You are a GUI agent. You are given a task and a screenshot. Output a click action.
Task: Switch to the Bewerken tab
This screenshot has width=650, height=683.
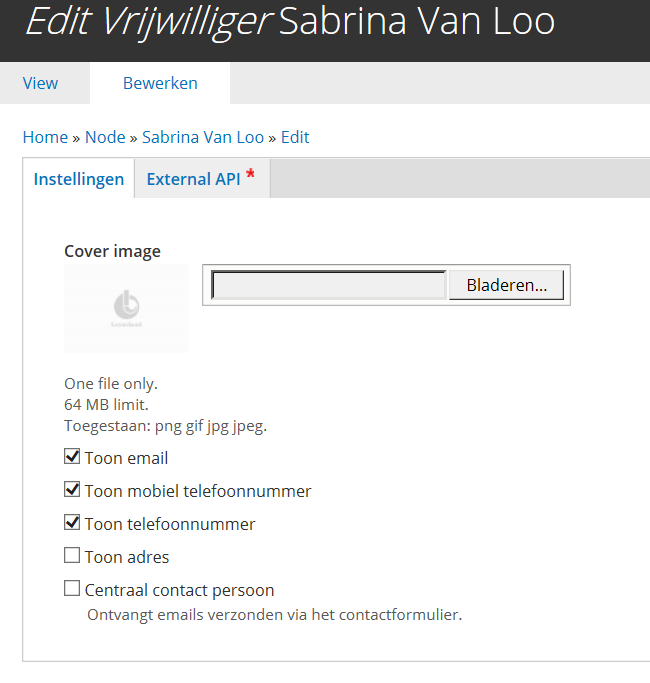click(160, 83)
